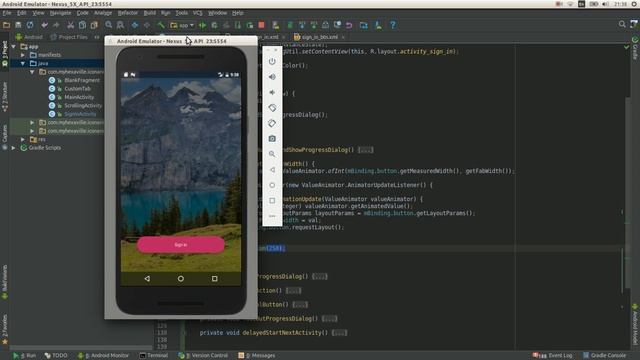Collapse the app module node

click(14, 47)
